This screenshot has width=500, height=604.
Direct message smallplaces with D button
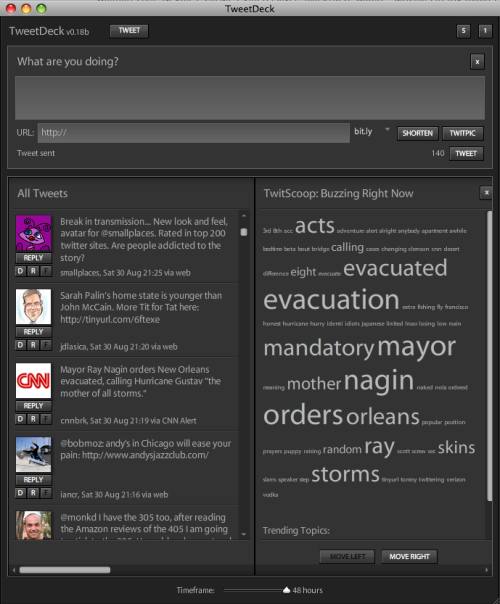click(x=21, y=271)
